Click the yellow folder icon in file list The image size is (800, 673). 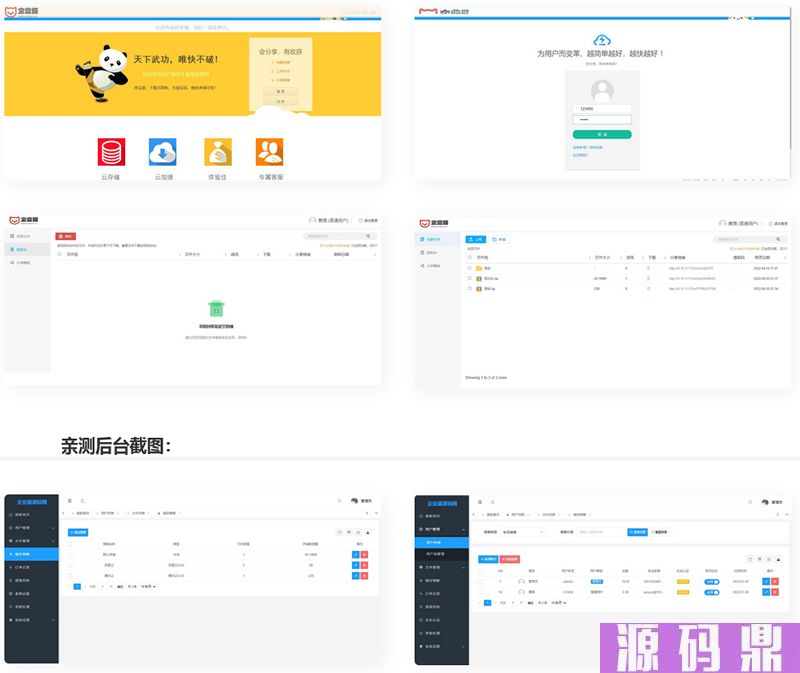click(x=479, y=268)
